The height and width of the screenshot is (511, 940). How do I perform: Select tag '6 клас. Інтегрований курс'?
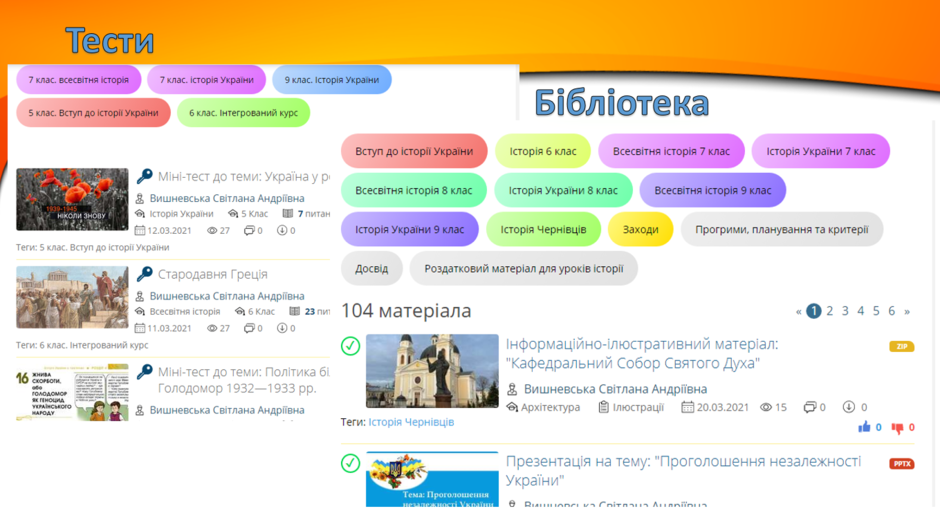pyautogui.click(x=243, y=113)
